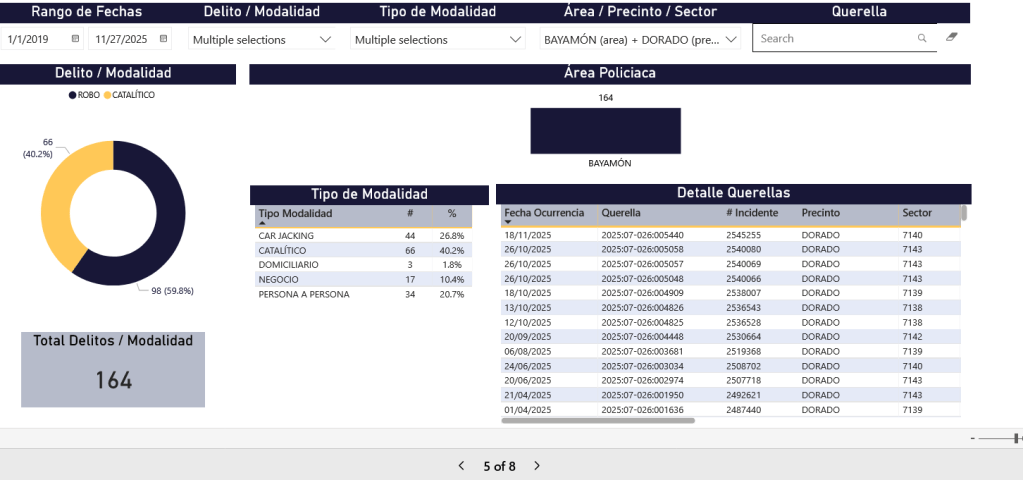The image size is (1023, 480).
Task: Open the end date calendar picker
Action: coord(164,39)
